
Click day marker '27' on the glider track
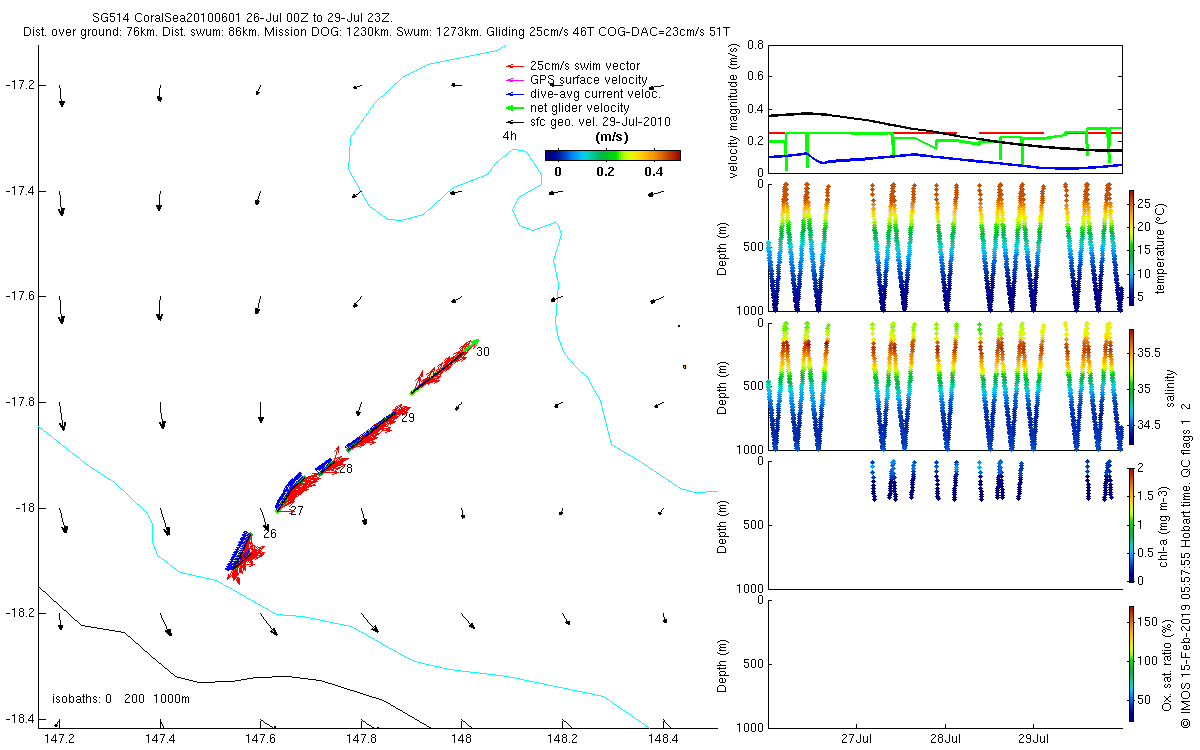click(297, 510)
